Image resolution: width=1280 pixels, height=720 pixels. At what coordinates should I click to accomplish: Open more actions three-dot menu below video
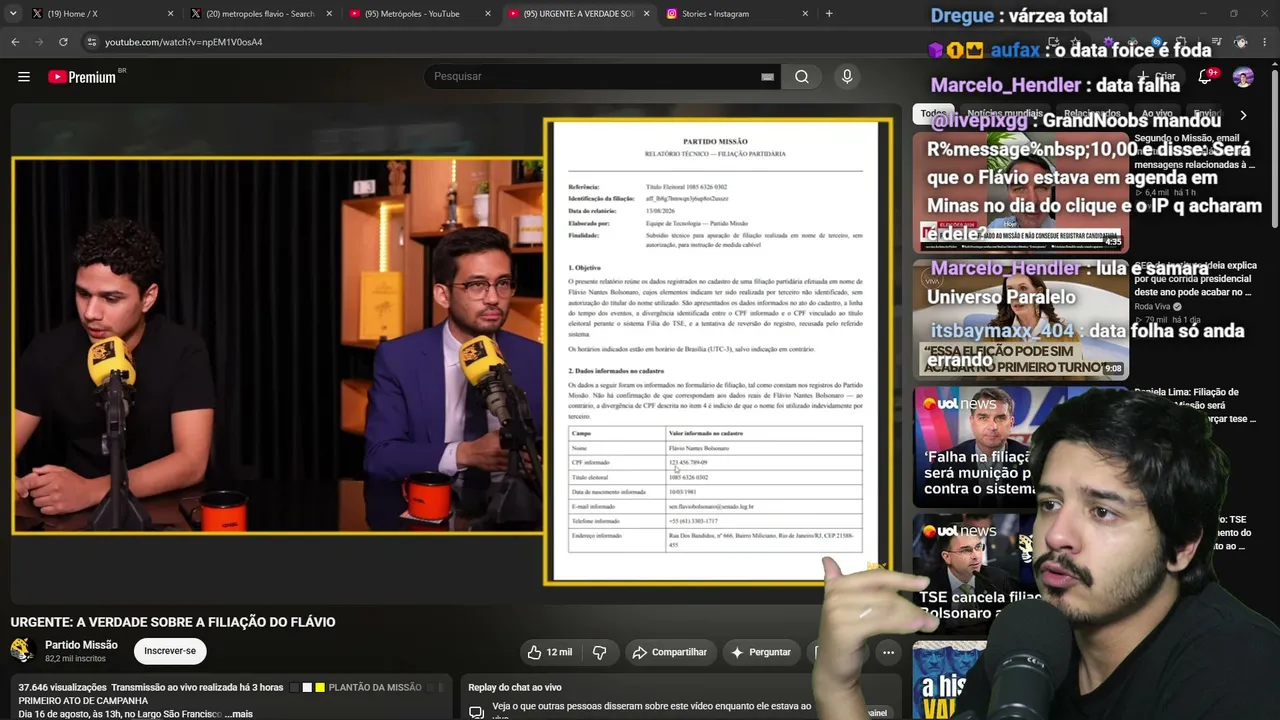tap(888, 652)
